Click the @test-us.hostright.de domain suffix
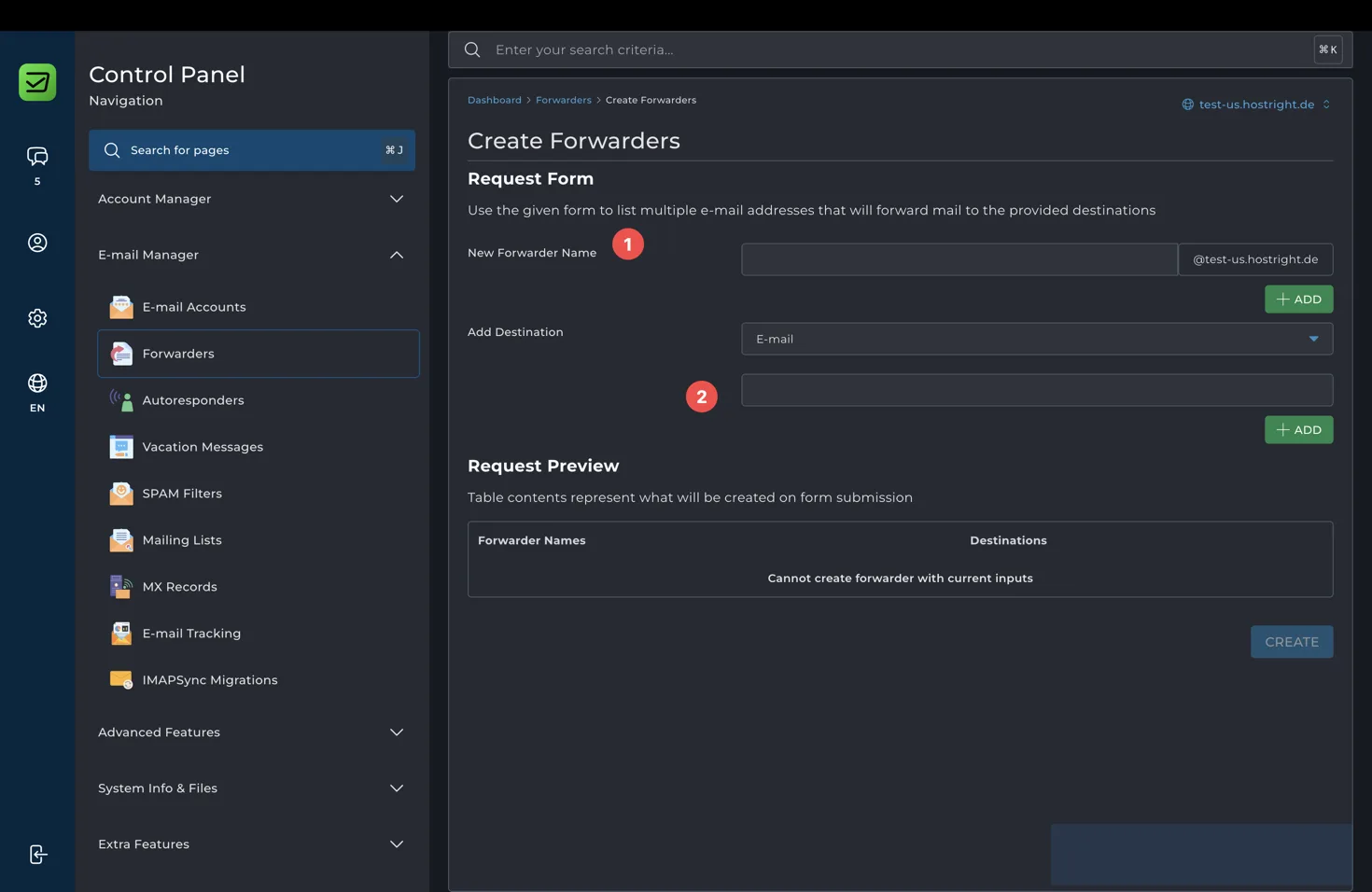Screen dimensions: 1372x892 click(1255, 259)
